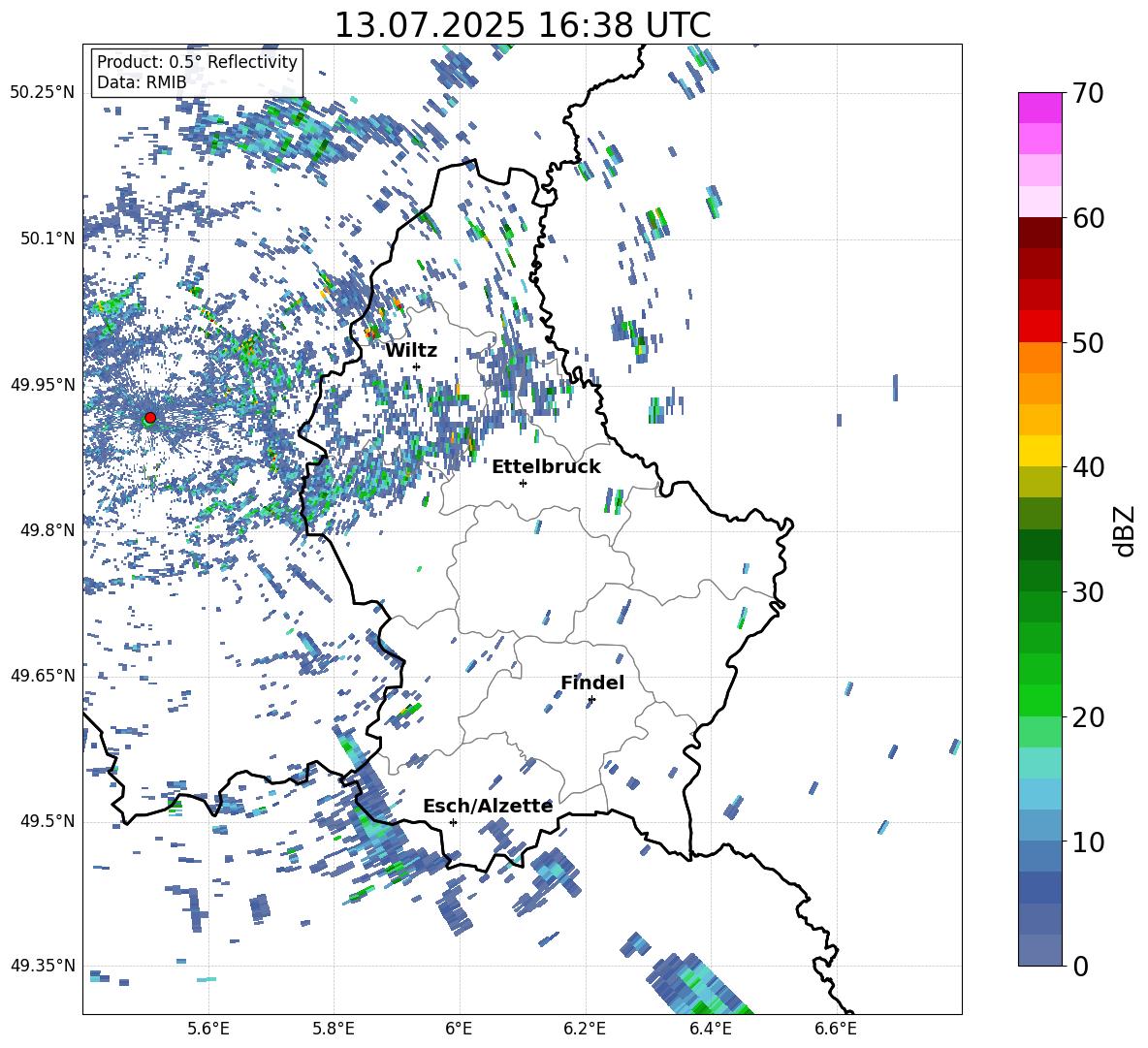Click the 6°E longitude label
The width and height of the screenshot is (1148, 1048).
[x=459, y=1029]
